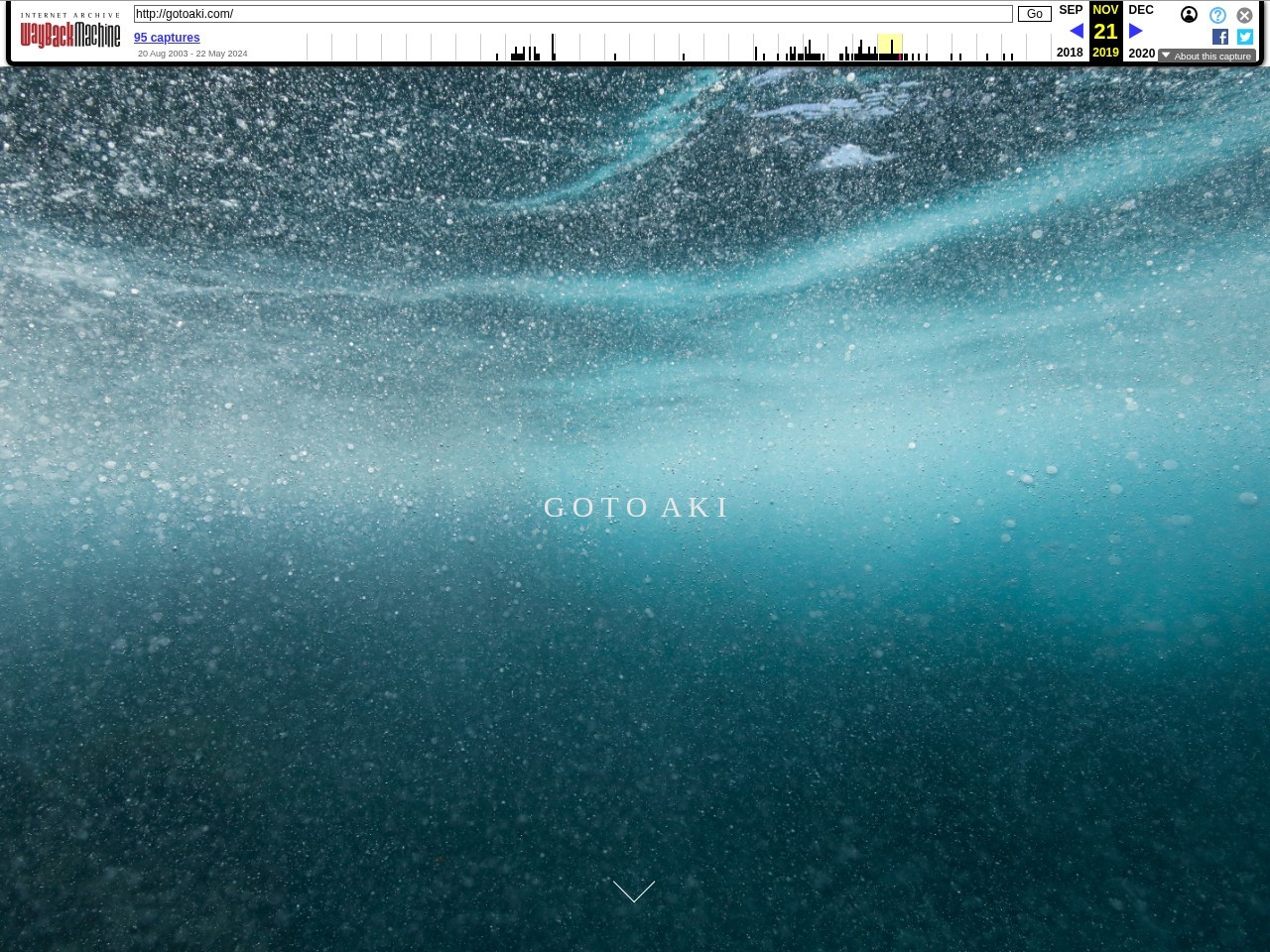Expand the About this capture dropdown

1206,56
